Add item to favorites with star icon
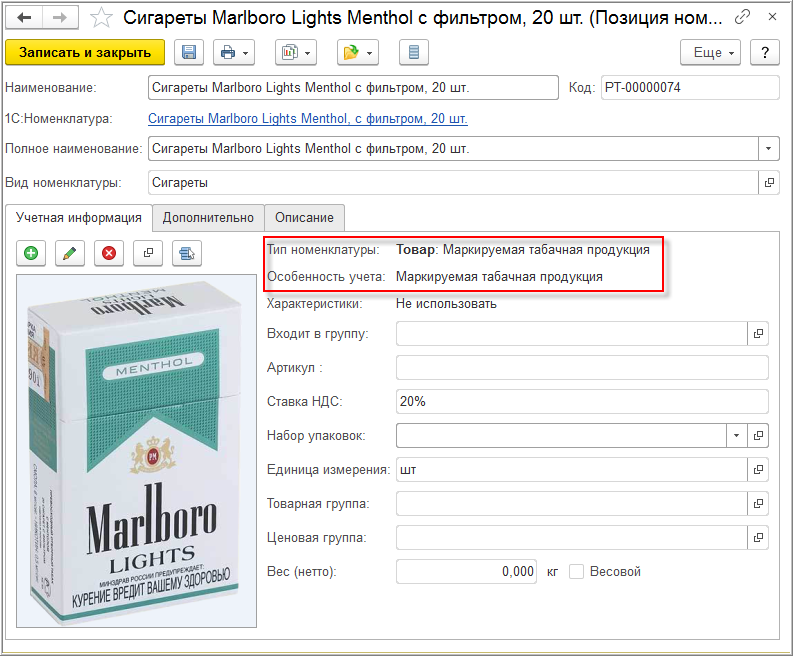The image size is (793, 656). (x=101, y=18)
